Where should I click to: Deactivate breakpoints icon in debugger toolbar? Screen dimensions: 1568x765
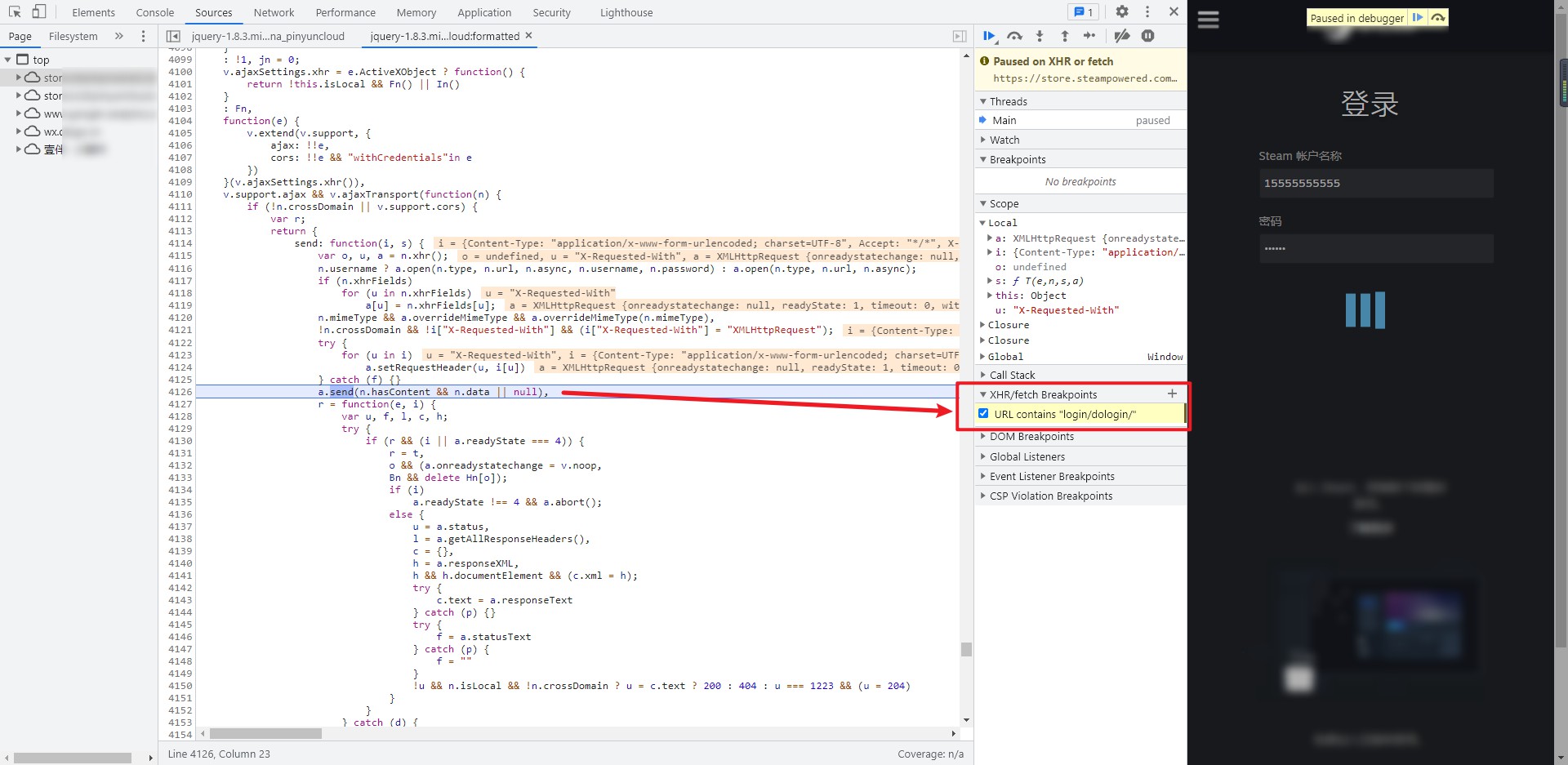pos(1122,36)
